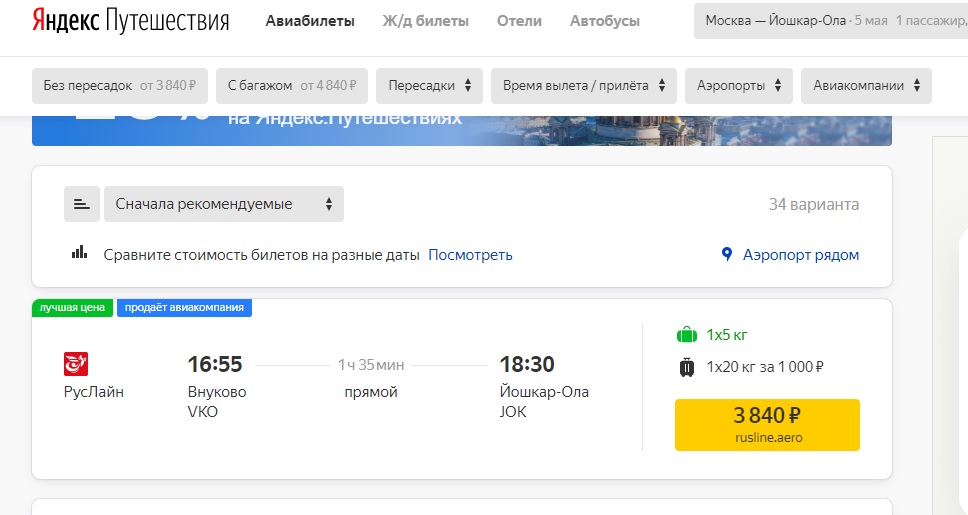
Task: Toggle the Без пересадок filter
Action: coord(120,86)
